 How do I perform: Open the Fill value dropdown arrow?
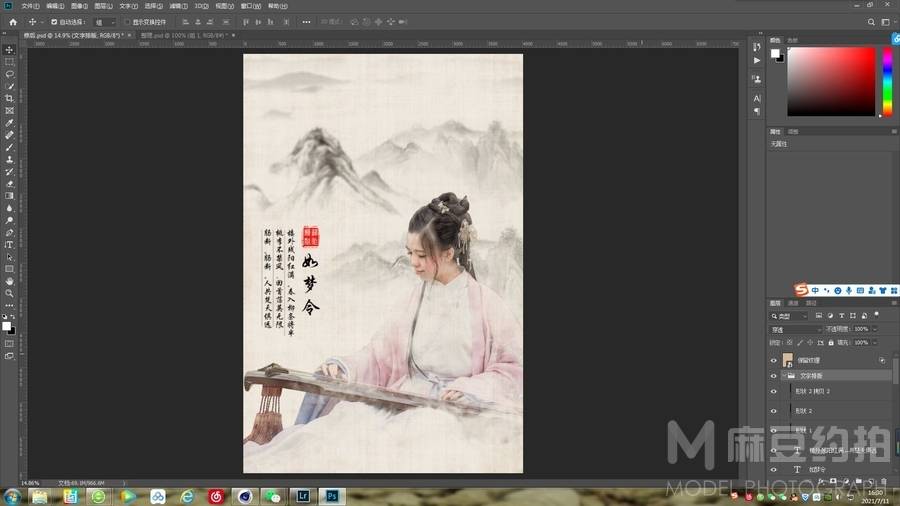click(x=875, y=342)
